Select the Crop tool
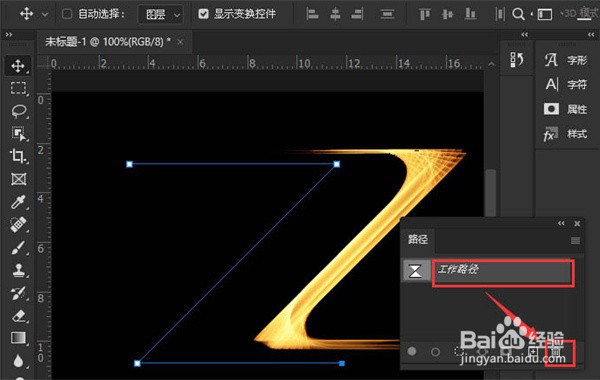This screenshot has width=600, height=380. tap(18, 156)
